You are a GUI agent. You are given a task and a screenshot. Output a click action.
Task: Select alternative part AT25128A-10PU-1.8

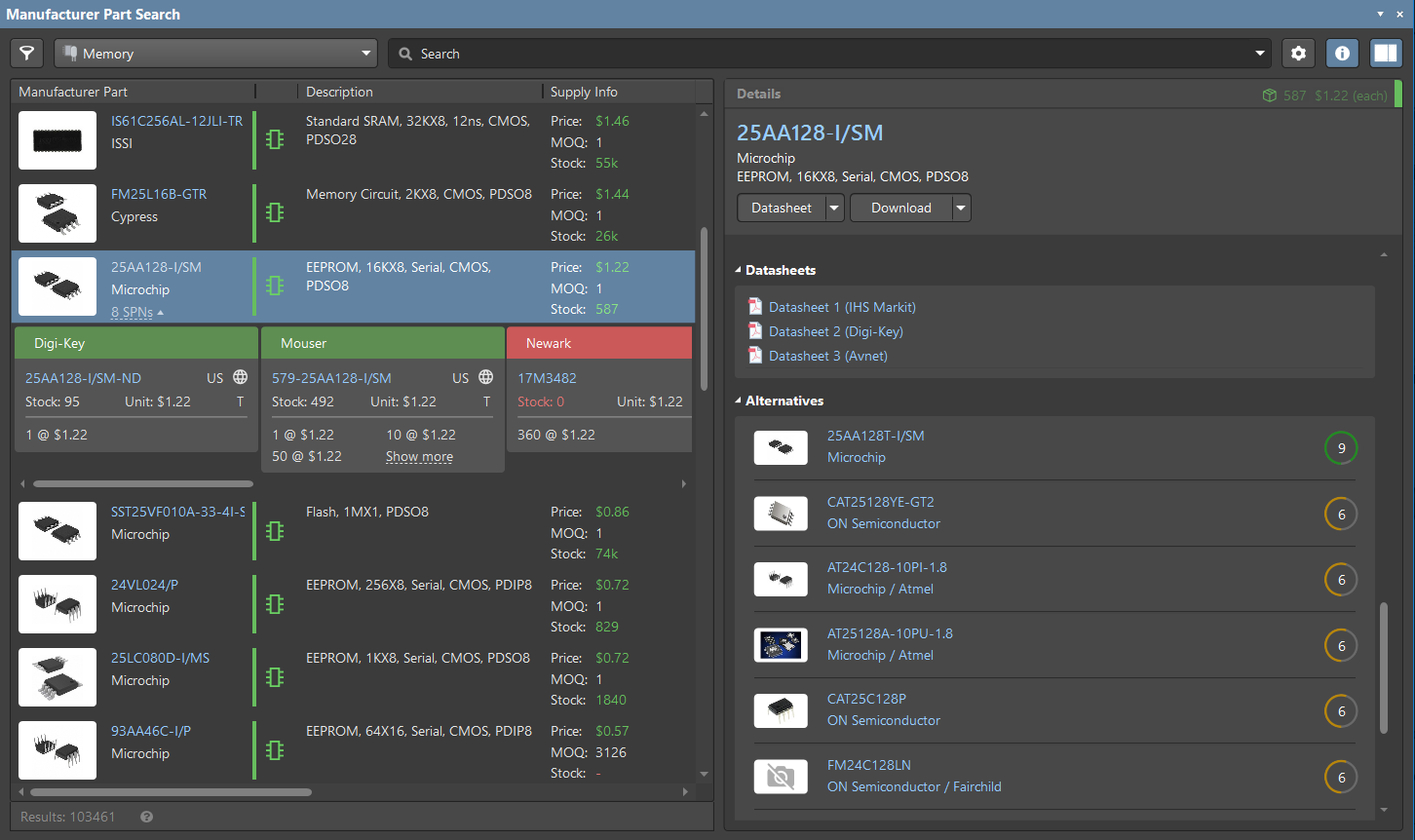[x=890, y=633]
